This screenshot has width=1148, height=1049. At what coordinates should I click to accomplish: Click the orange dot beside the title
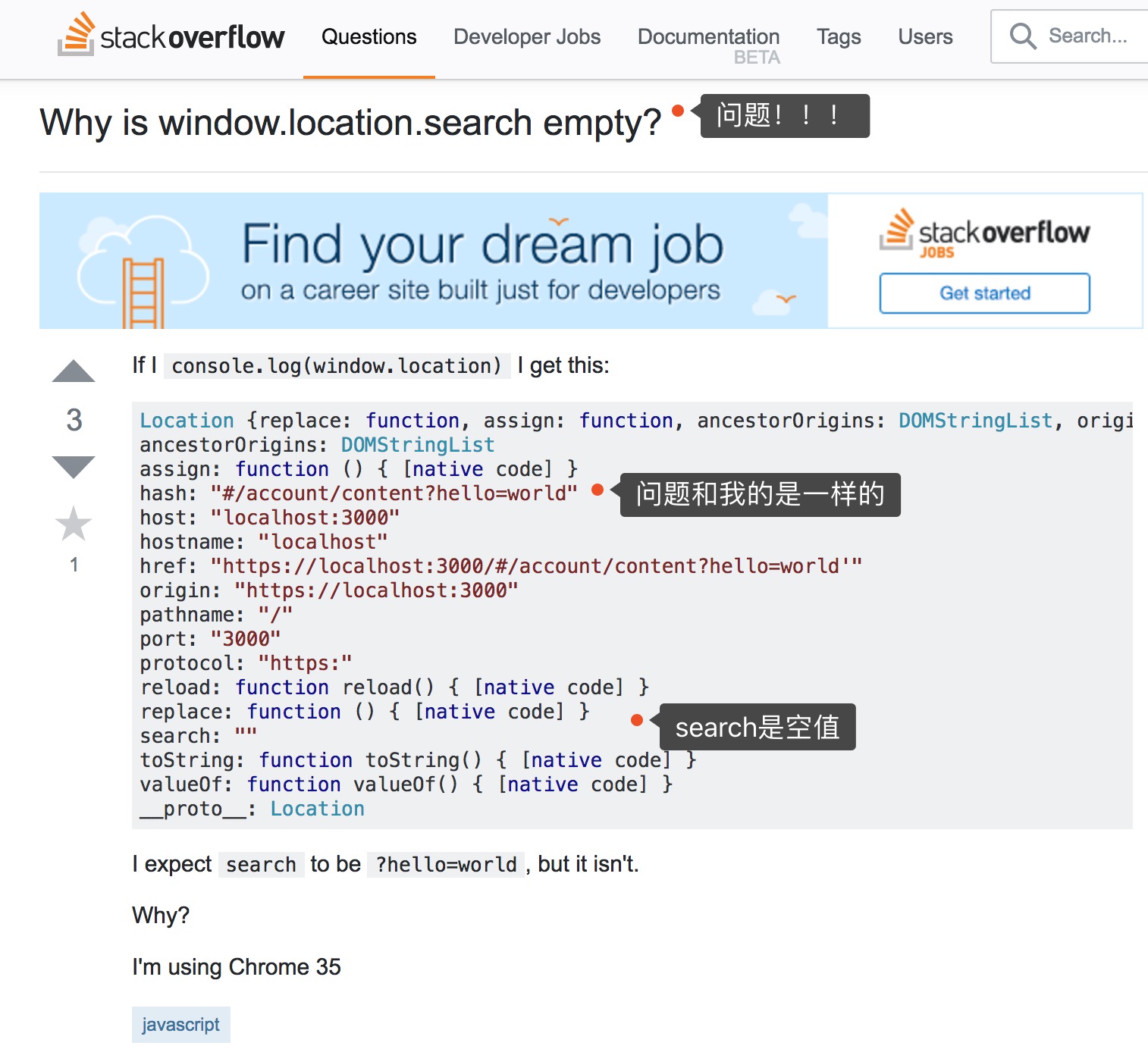678,111
